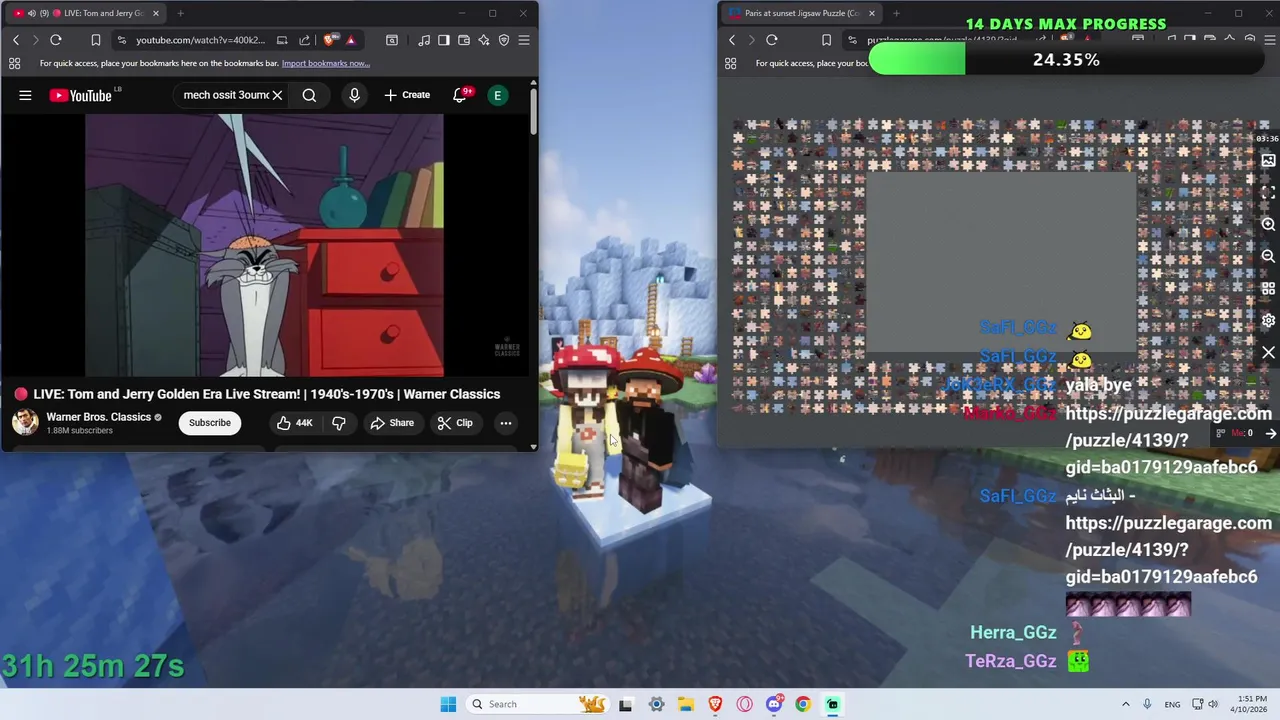Open YouTube guide hamburger menu
This screenshot has width=1280, height=720.
25,95
